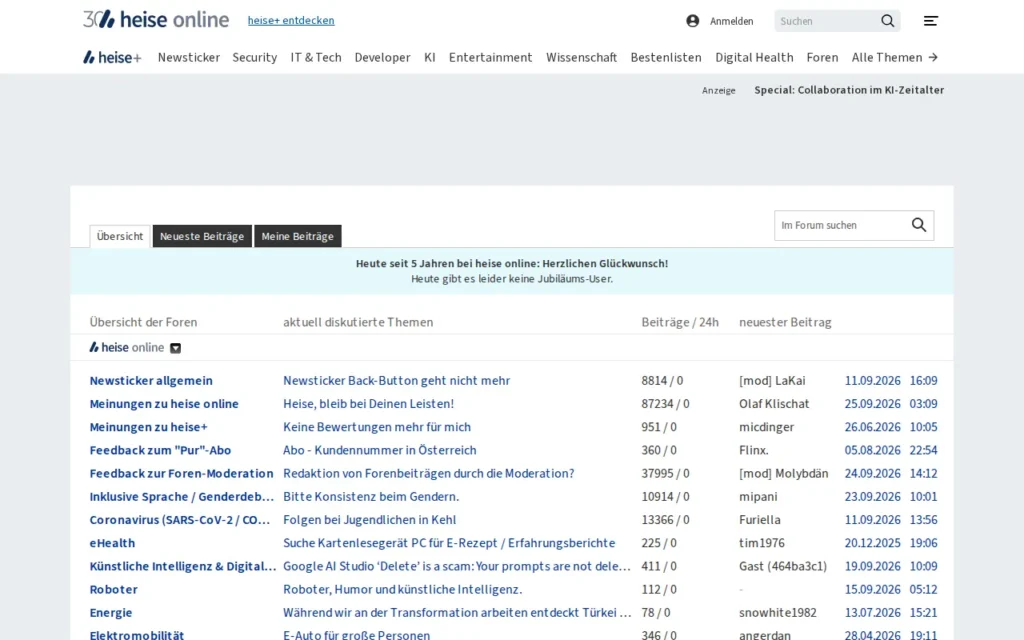Click the Anmelden login link

click(731, 21)
